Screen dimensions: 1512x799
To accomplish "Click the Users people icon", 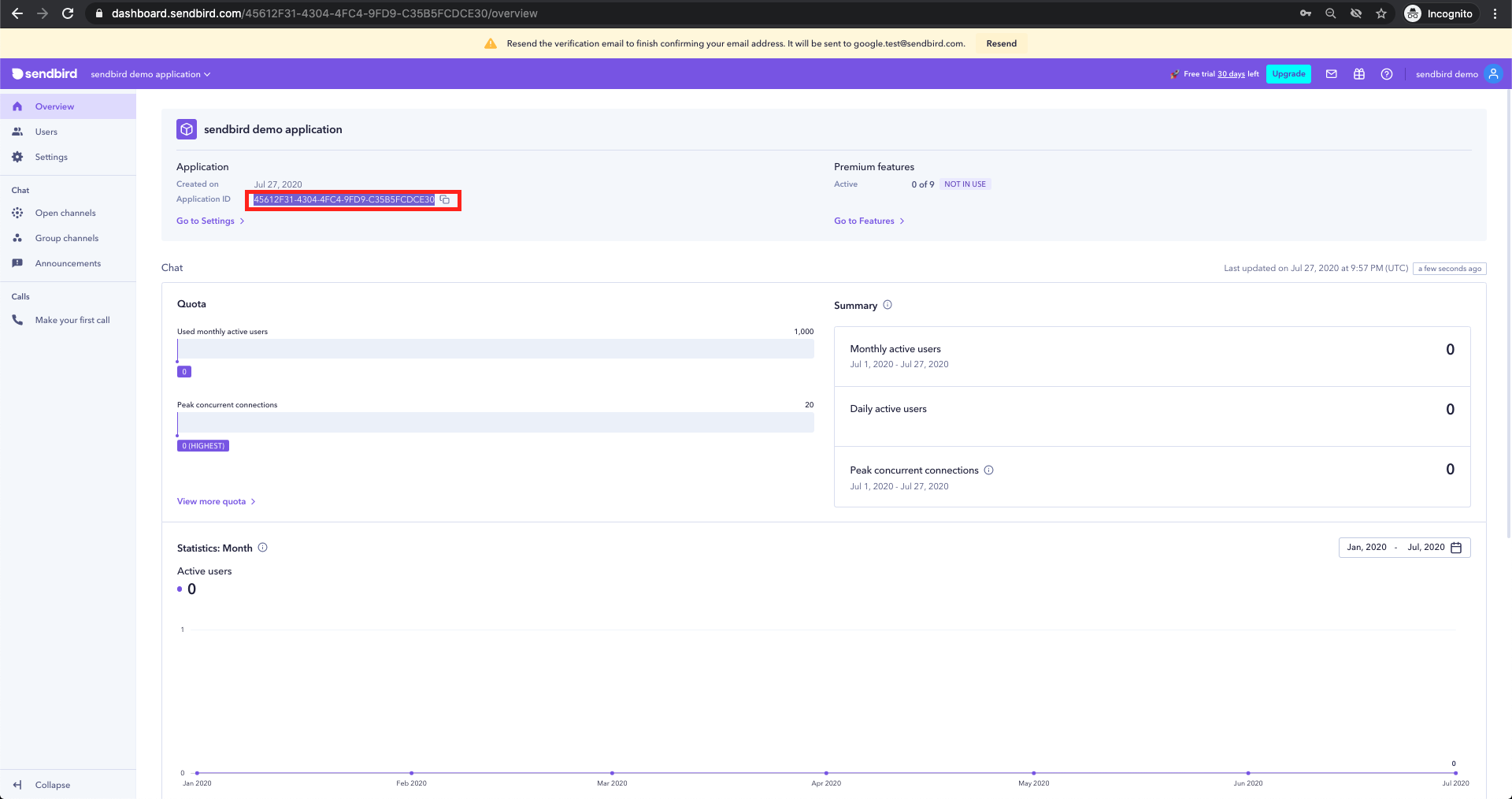I will pyautogui.click(x=17, y=132).
